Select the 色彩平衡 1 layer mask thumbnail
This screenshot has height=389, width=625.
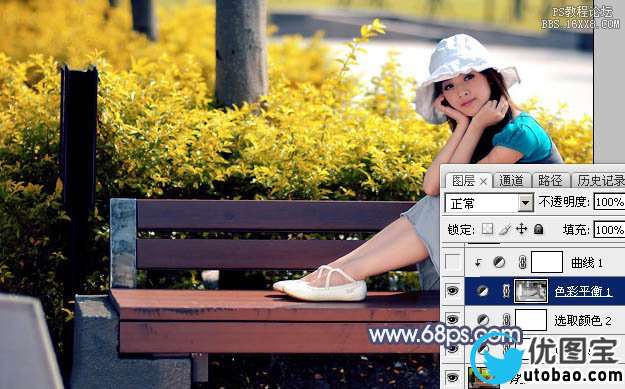pyautogui.click(x=531, y=291)
